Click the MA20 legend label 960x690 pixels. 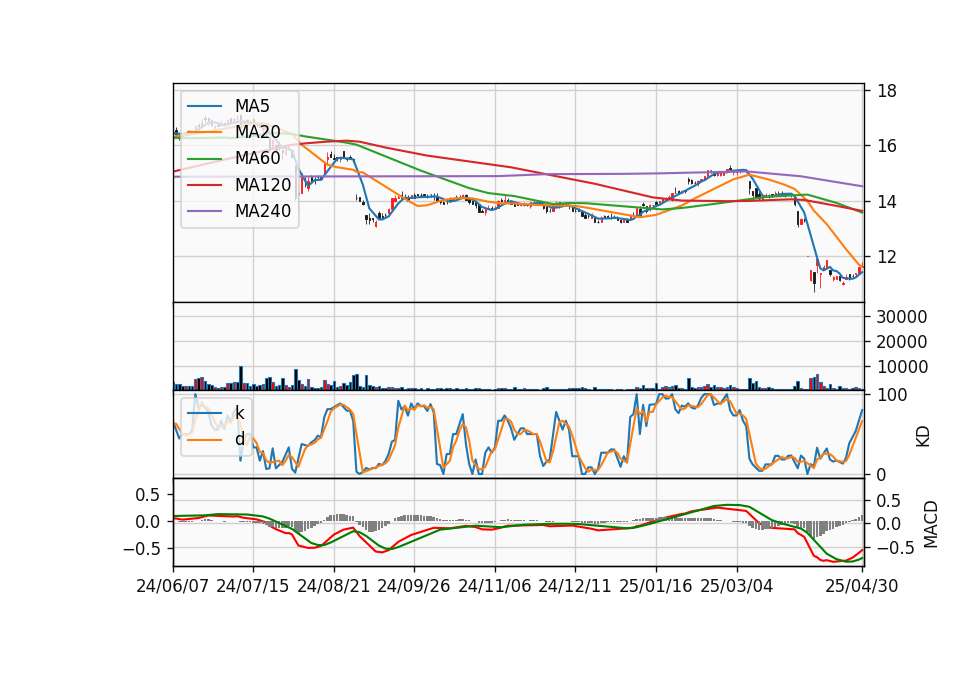(257, 132)
